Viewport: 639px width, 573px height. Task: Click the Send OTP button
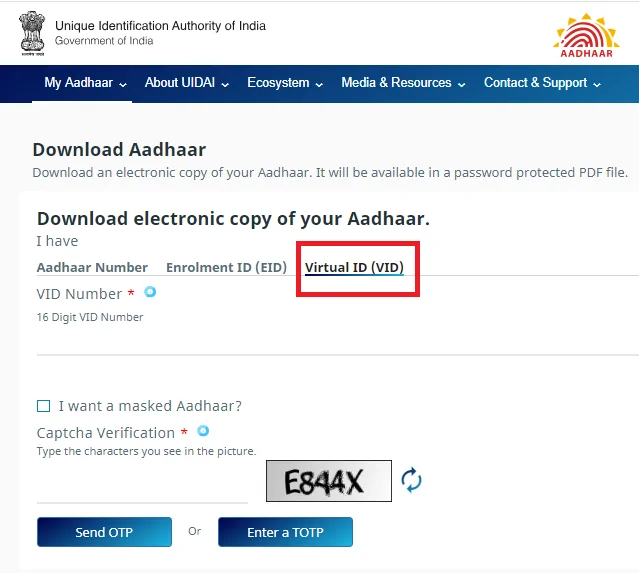(104, 532)
